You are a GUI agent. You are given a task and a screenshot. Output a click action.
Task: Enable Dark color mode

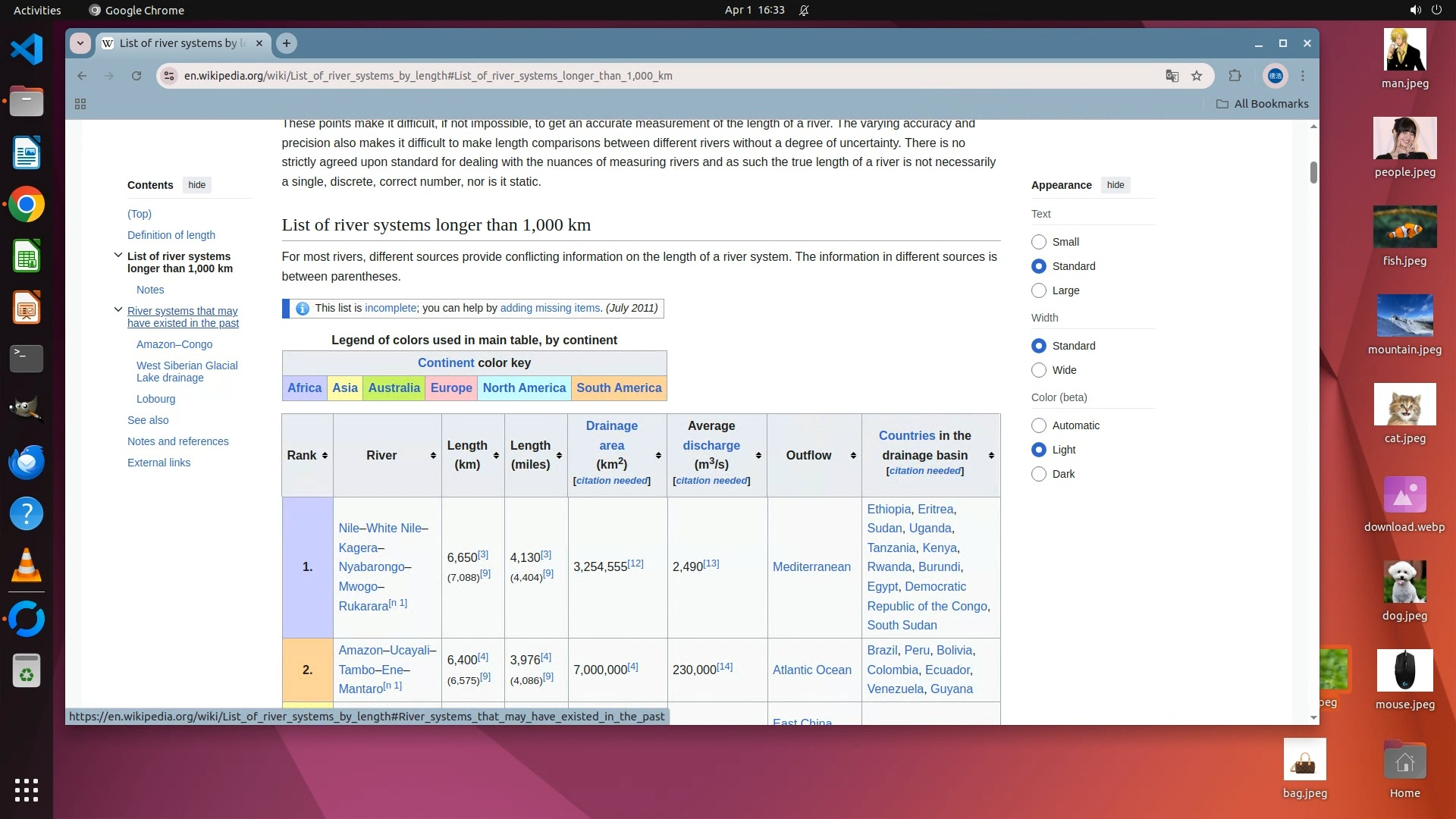point(1039,474)
